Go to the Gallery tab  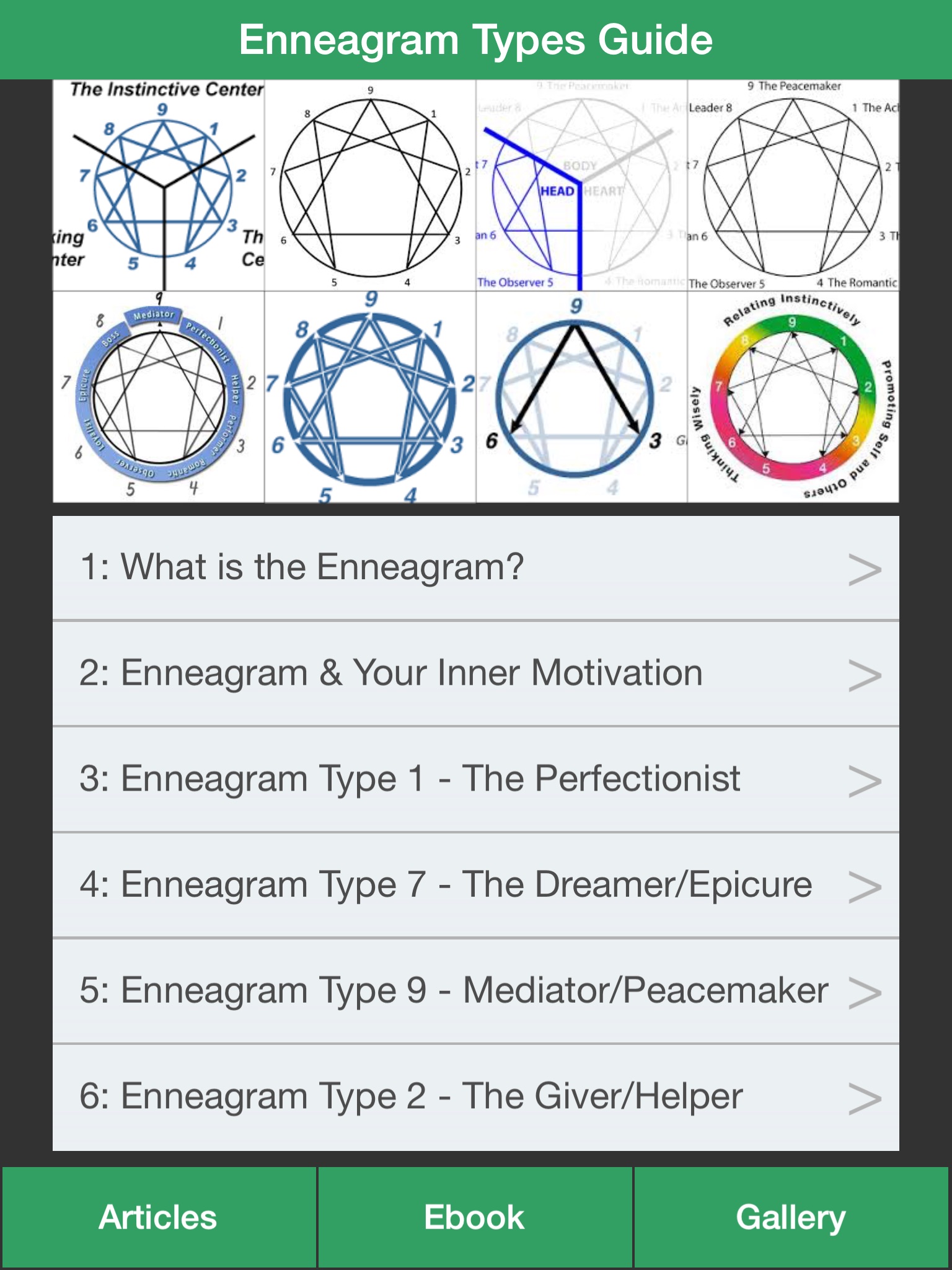(791, 1217)
